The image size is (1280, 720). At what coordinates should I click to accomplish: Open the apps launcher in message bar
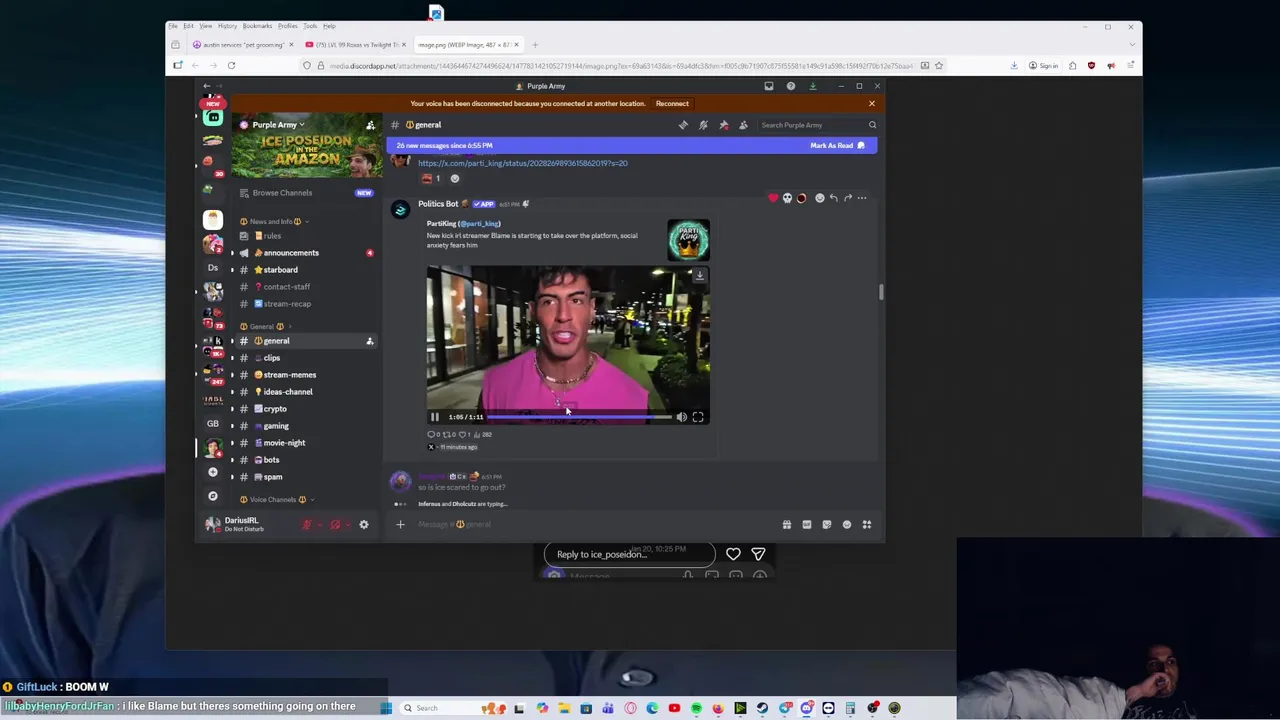point(866,524)
